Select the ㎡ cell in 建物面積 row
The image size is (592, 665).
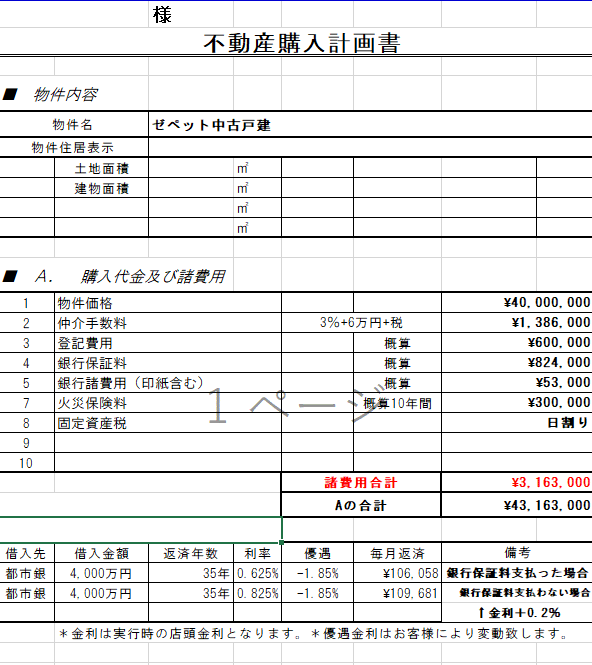click(x=257, y=188)
